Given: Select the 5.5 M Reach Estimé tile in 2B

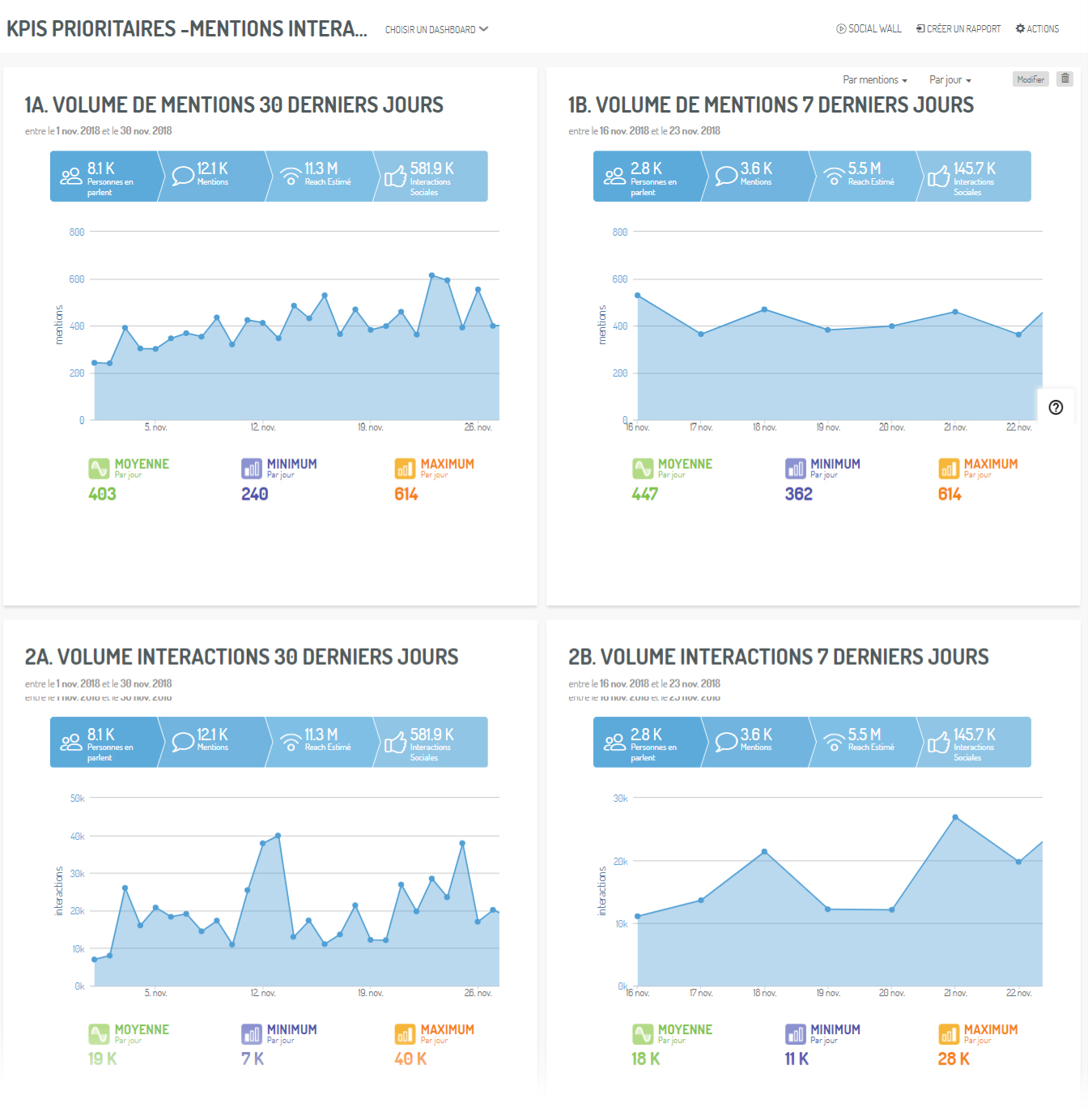Looking at the screenshot, I should (865, 742).
